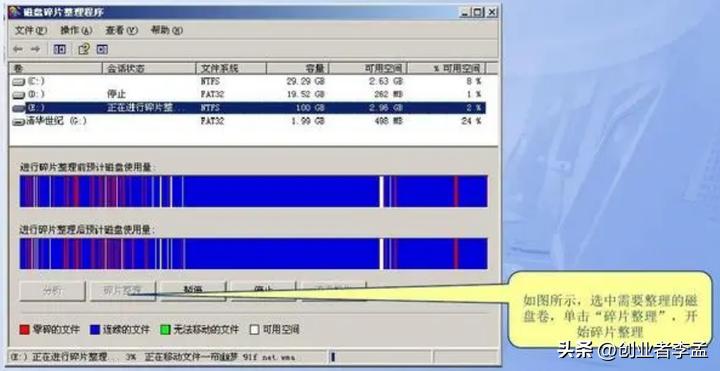Click the 262 MB free space value
Viewport: 720px width, 371px height.
pos(388,95)
